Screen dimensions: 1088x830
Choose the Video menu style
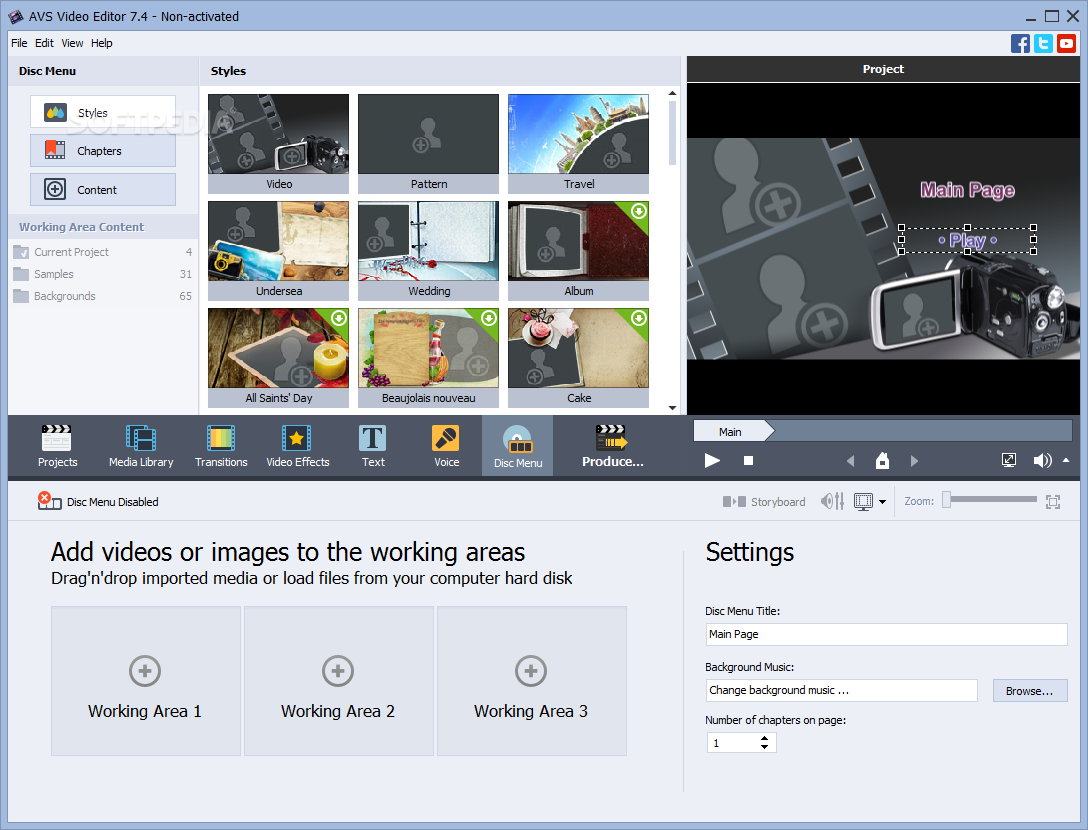click(278, 143)
